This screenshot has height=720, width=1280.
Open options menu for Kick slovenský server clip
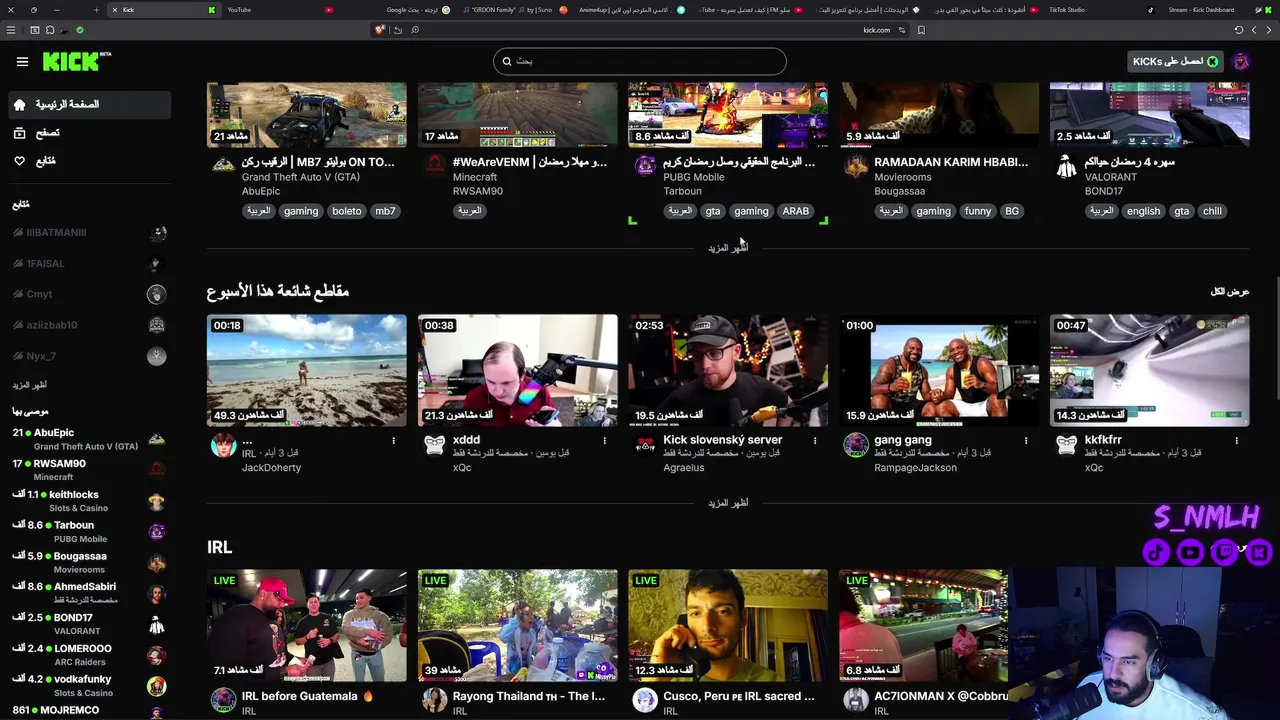click(x=815, y=440)
